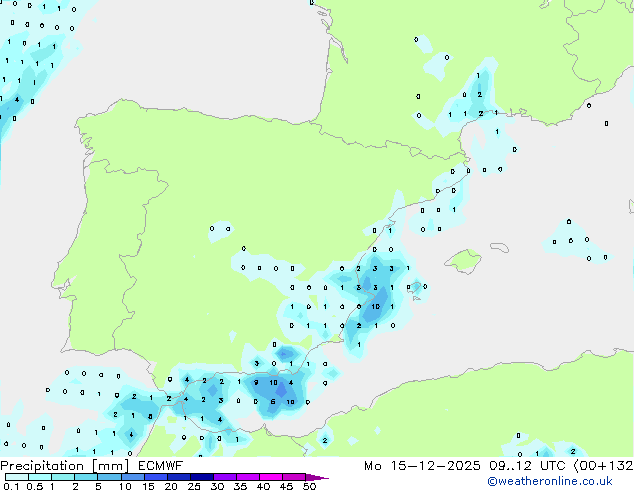634x490 pixels.
Task: Click the "25" legend scale value
Action: 194,486
